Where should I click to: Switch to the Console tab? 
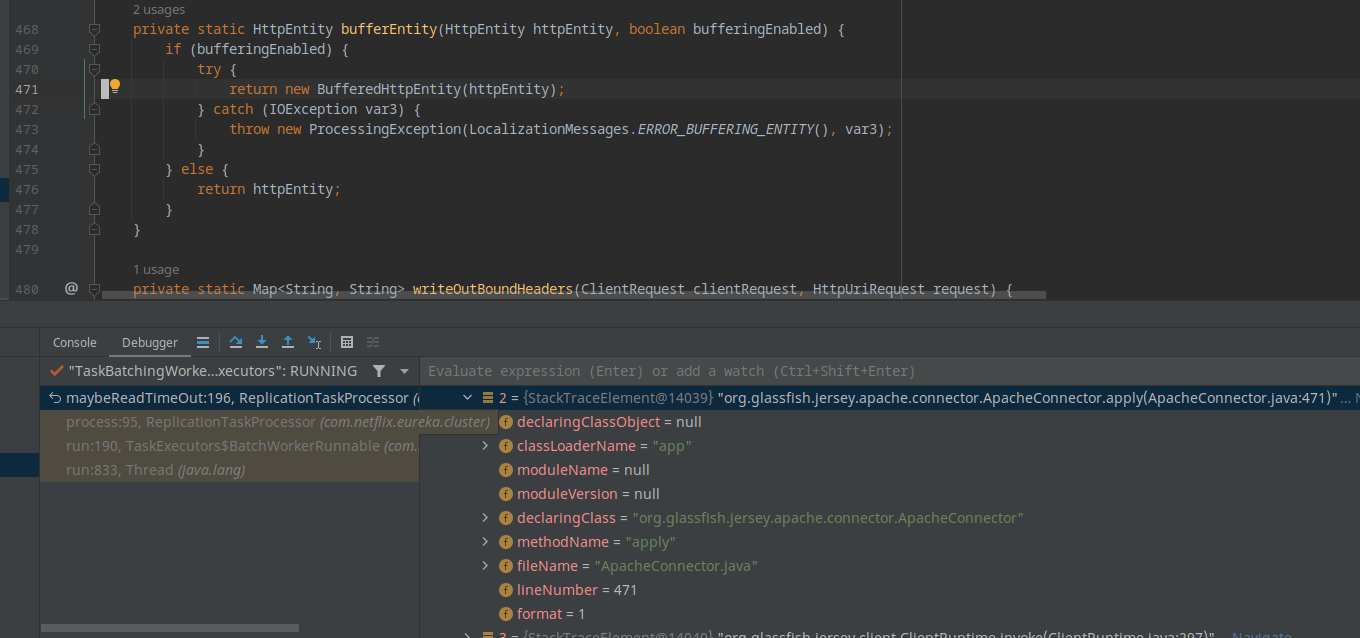75,343
